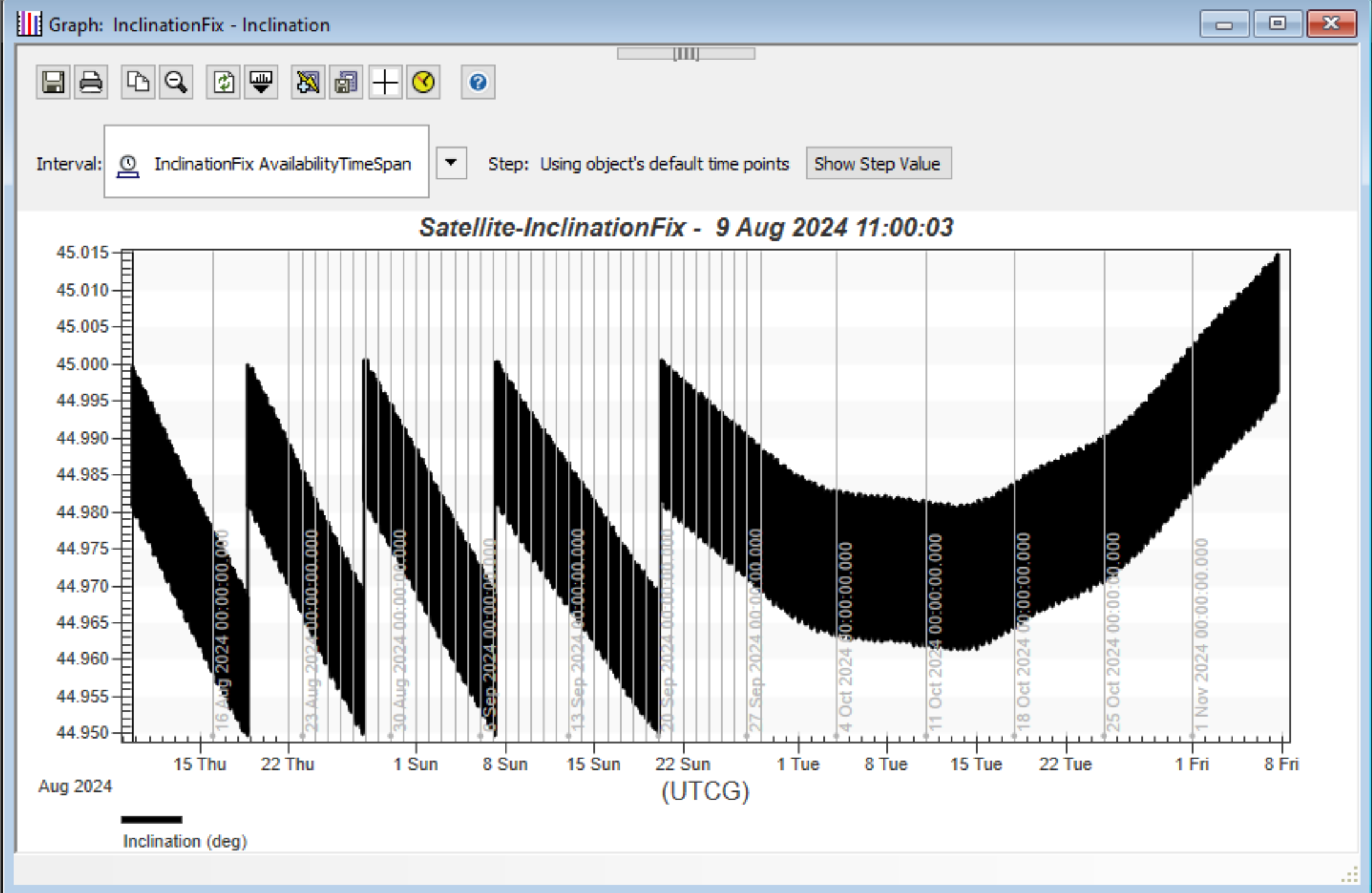Image resolution: width=1372 pixels, height=893 pixels.
Task: Click the '1 Tue' x-axis label
Action: click(x=798, y=764)
